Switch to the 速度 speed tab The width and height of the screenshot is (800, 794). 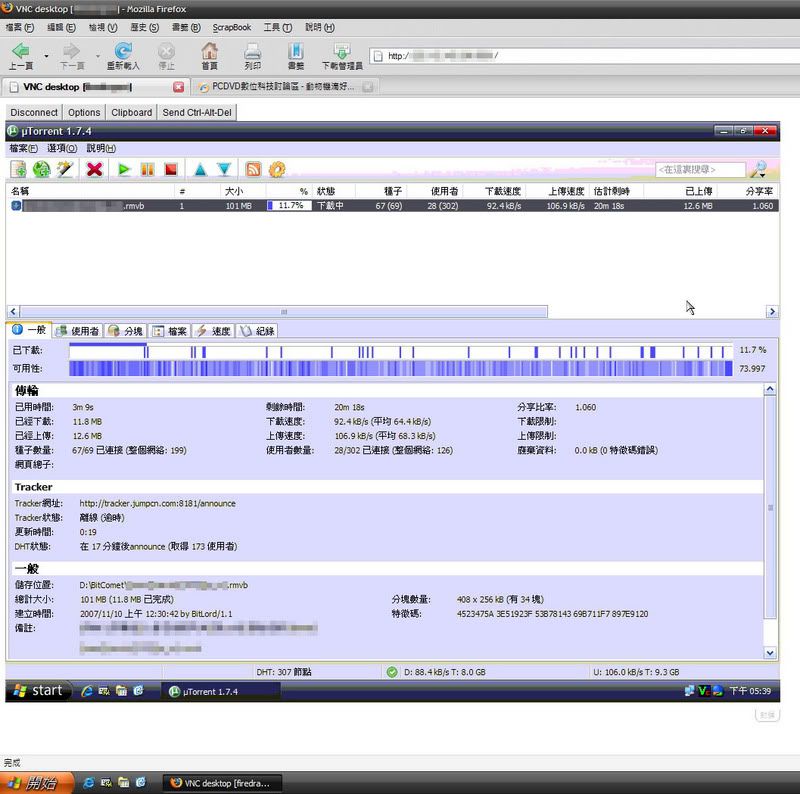coord(214,331)
